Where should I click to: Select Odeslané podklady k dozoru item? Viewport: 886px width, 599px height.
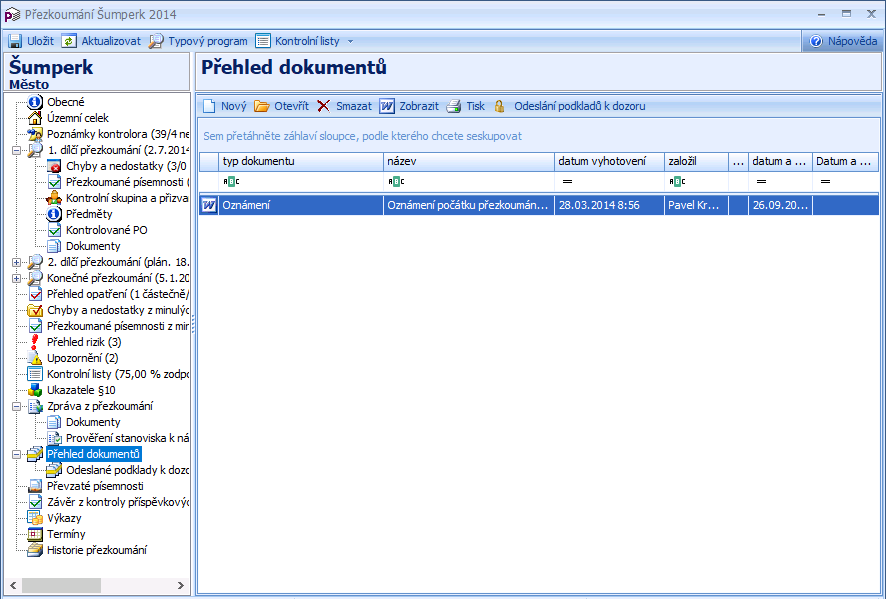click(x=127, y=470)
